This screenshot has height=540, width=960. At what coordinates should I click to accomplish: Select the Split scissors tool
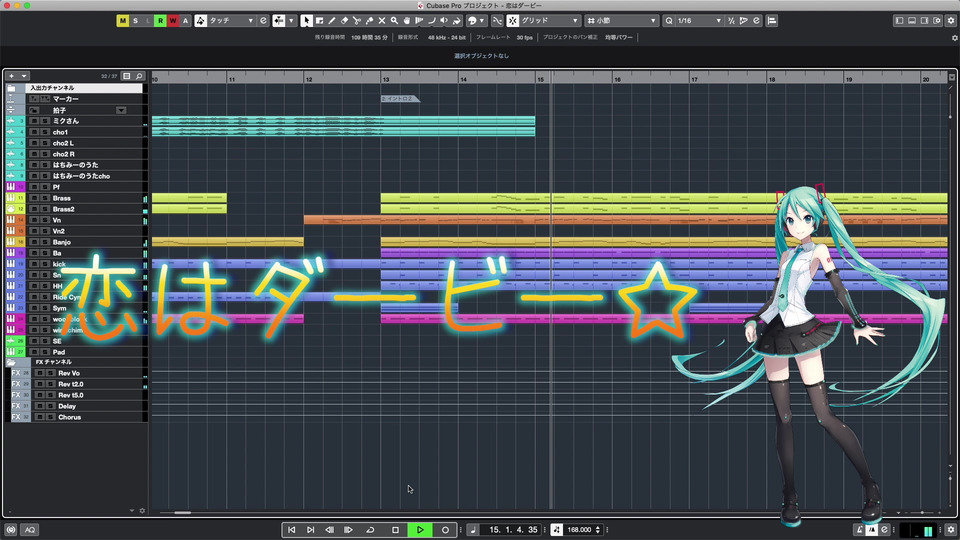[356, 21]
